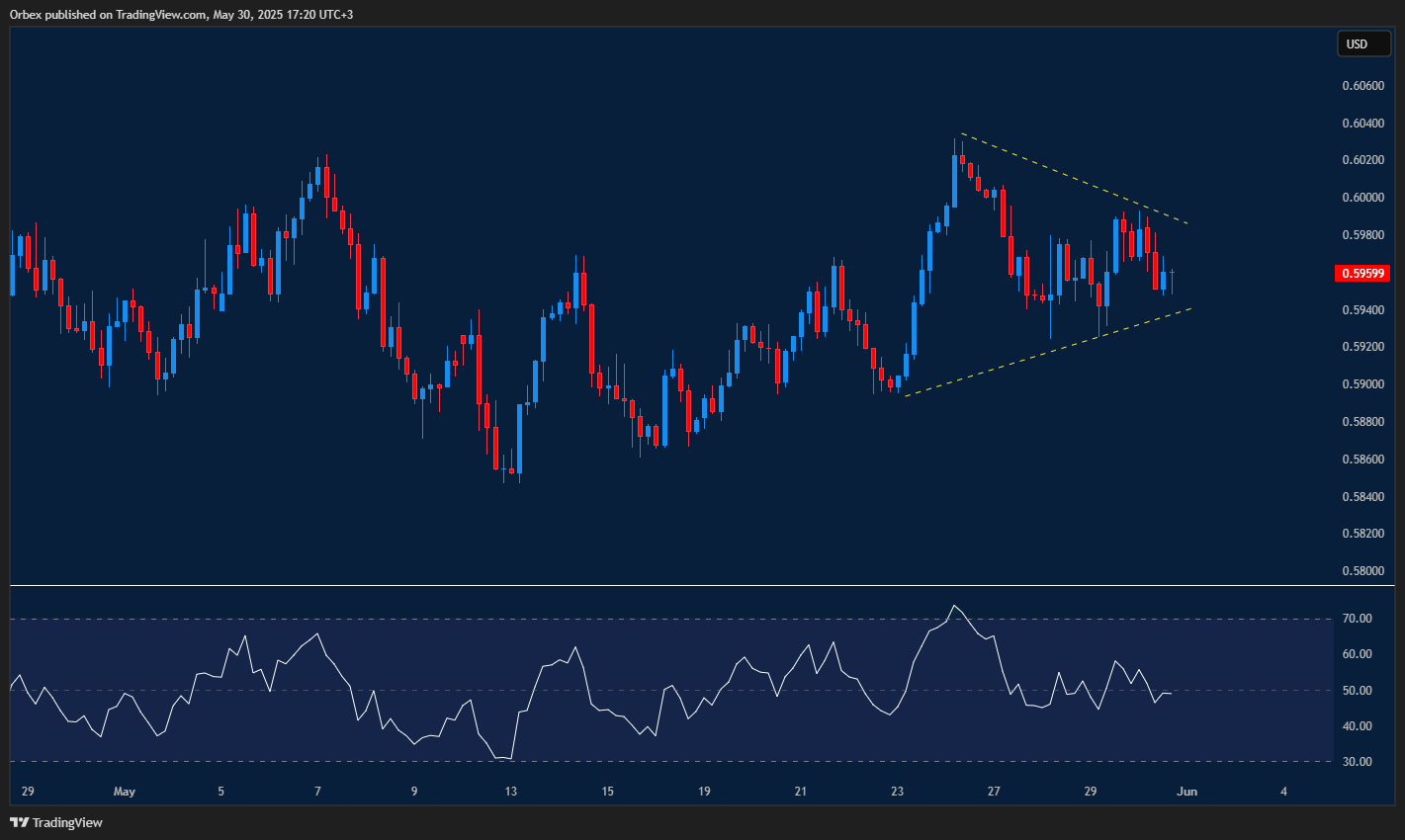Click the TradingView logo icon
This screenshot has height=840, width=1405.
tap(18, 821)
